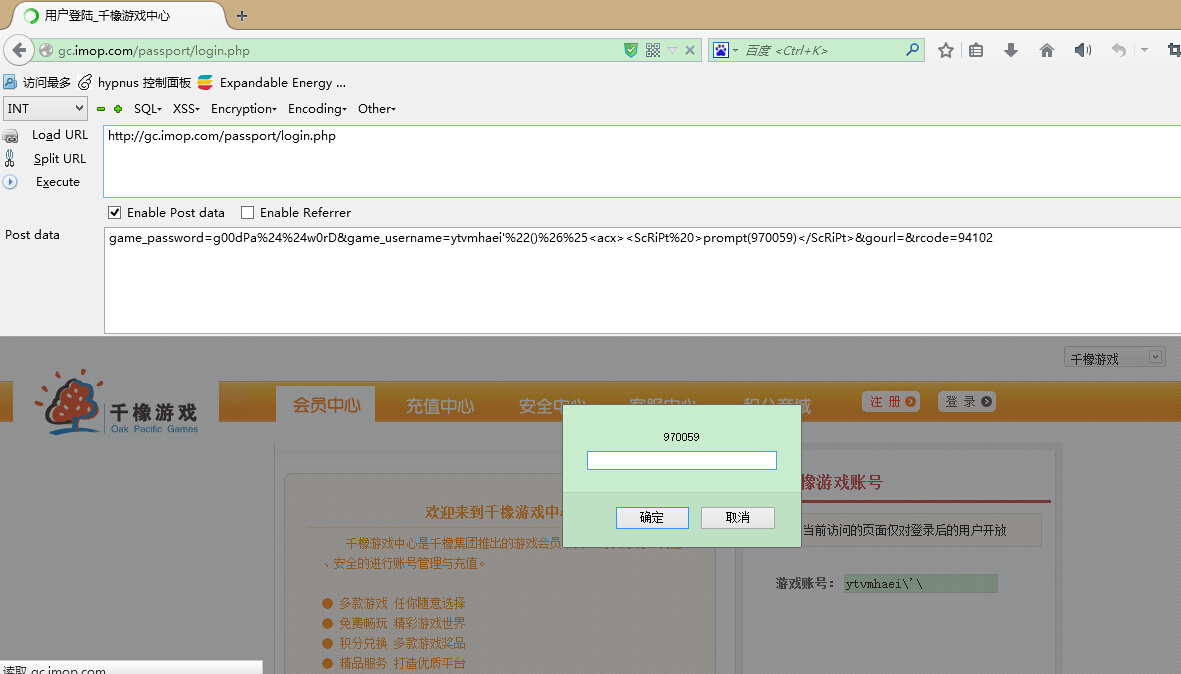Screen dimensions: 1181x674
Task: Click the 积分兑换 多款游戏奖品 text
Action: pos(402,643)
